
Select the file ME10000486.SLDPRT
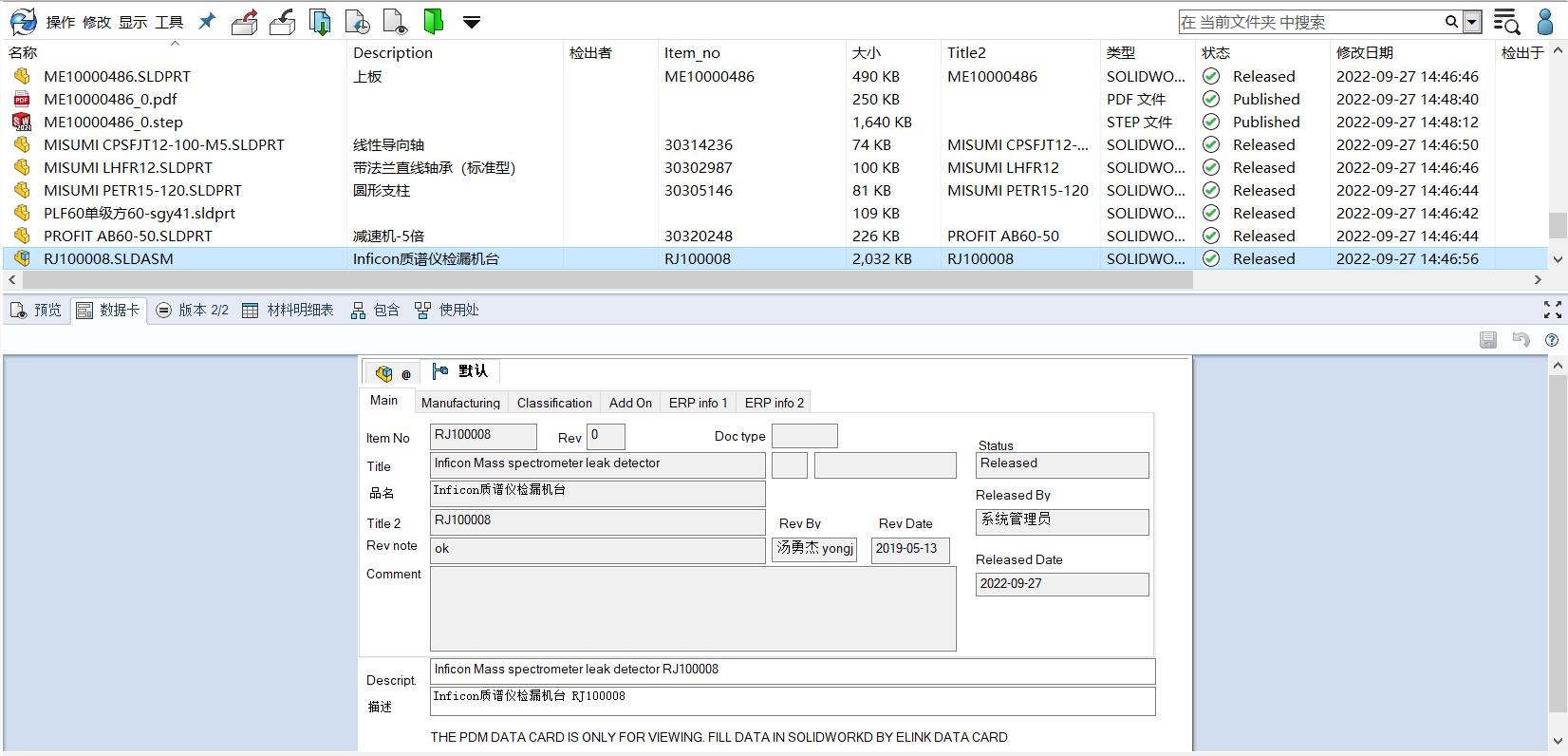(117, 77)
